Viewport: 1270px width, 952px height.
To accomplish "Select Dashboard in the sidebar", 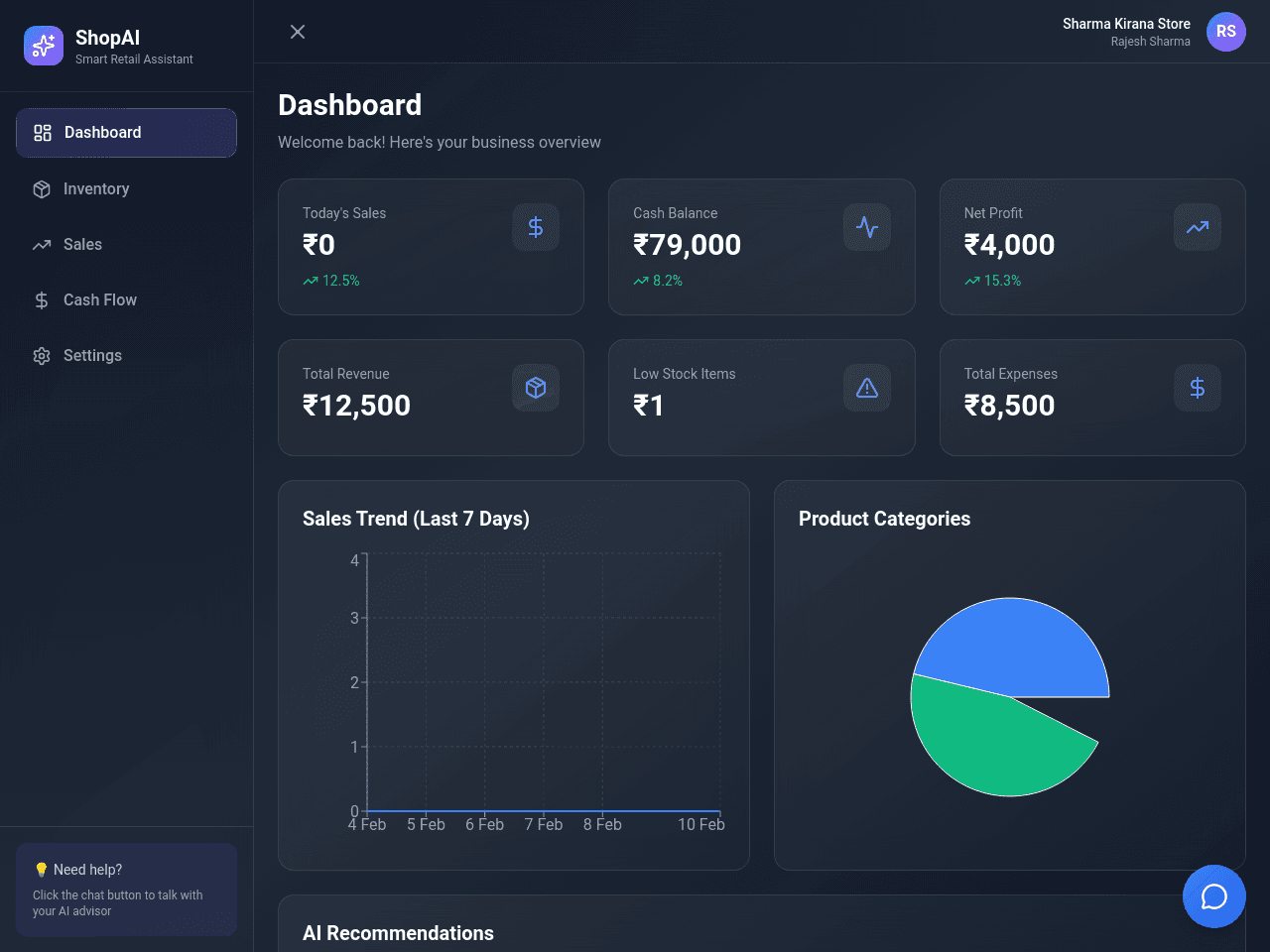I will coord(126,133).
